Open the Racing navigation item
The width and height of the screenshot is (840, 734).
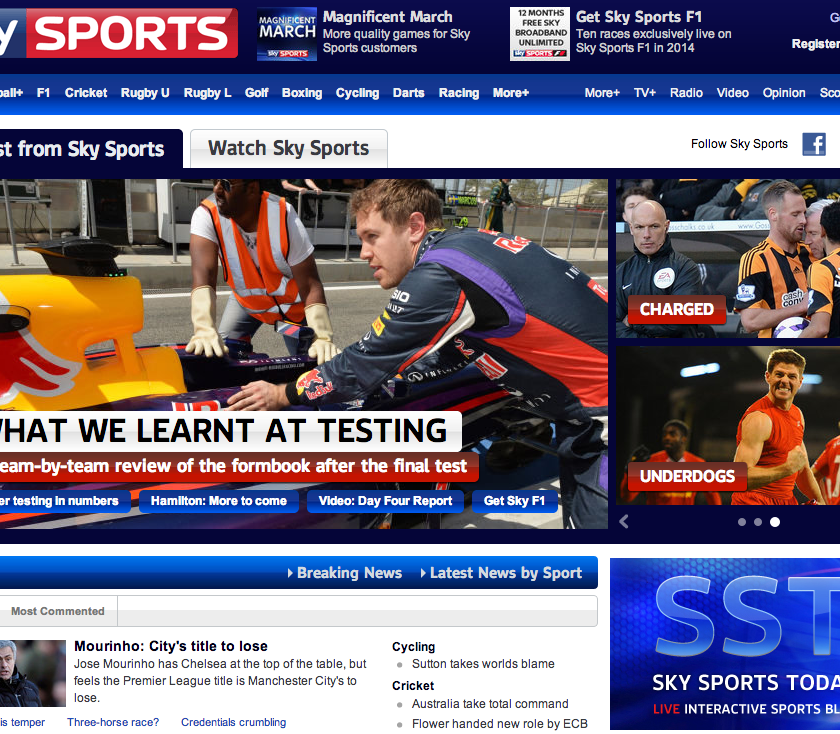[459, 93]
